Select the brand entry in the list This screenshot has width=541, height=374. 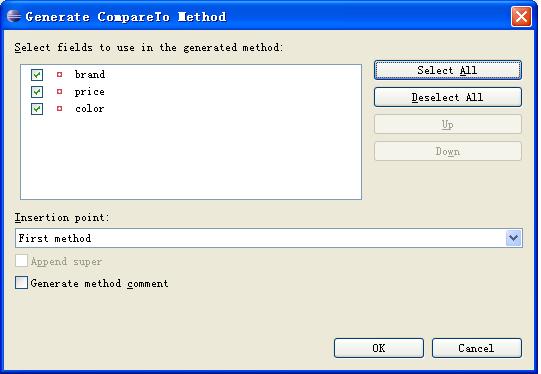[90, 75]
